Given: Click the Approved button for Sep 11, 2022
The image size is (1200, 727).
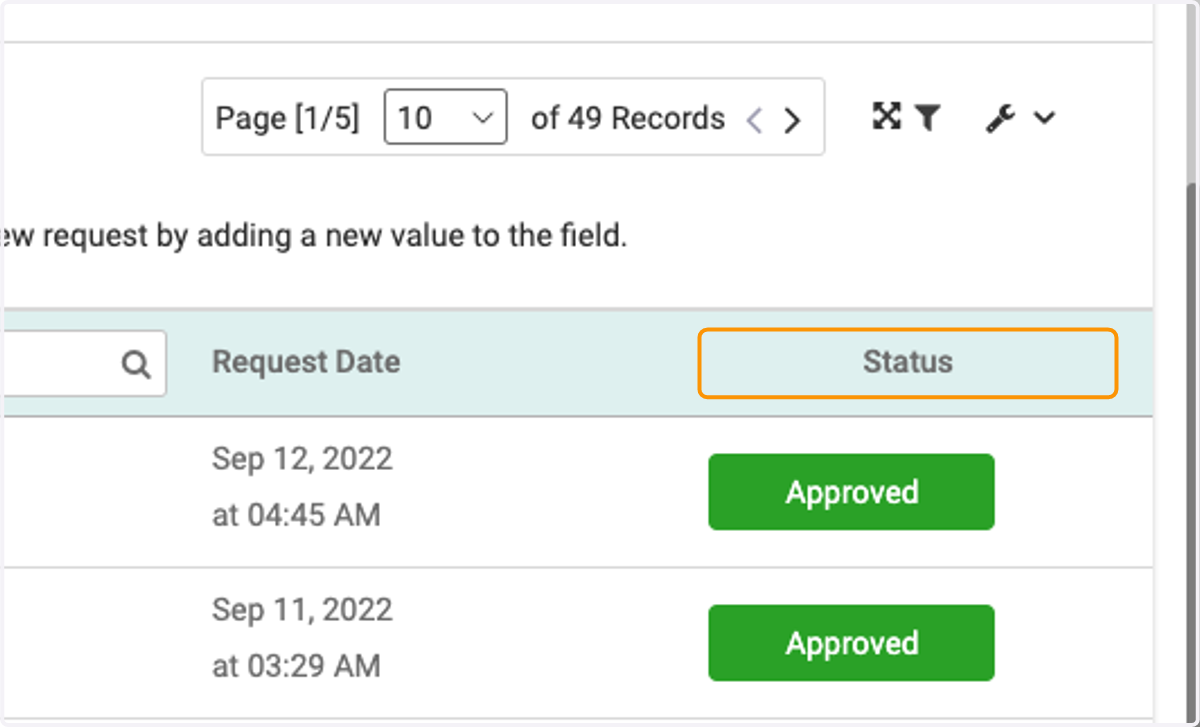Looking at the screenshot, I should tap(851, 643).
